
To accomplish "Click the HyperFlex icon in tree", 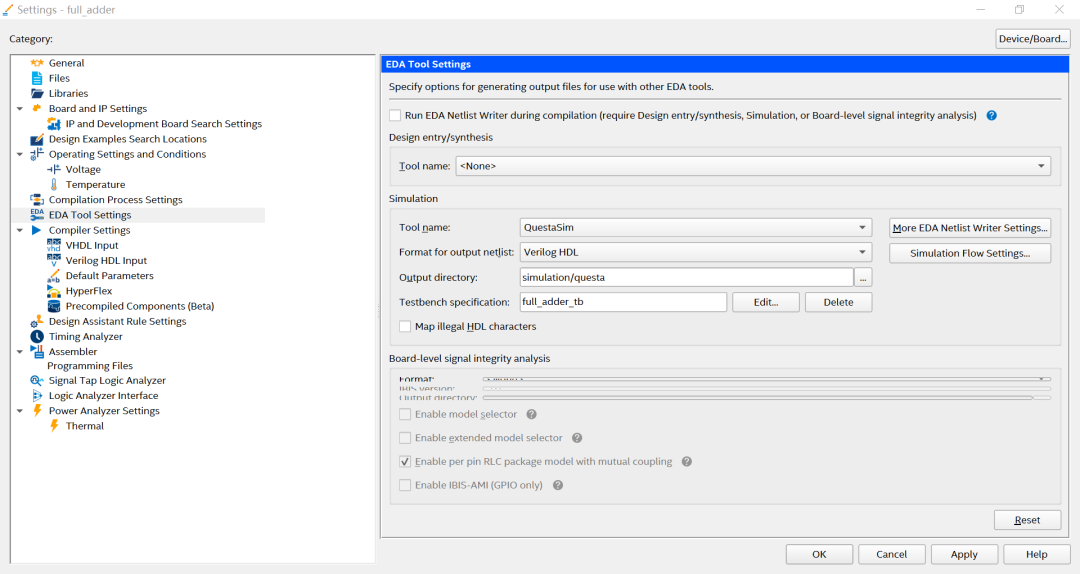I will point(54,291).
